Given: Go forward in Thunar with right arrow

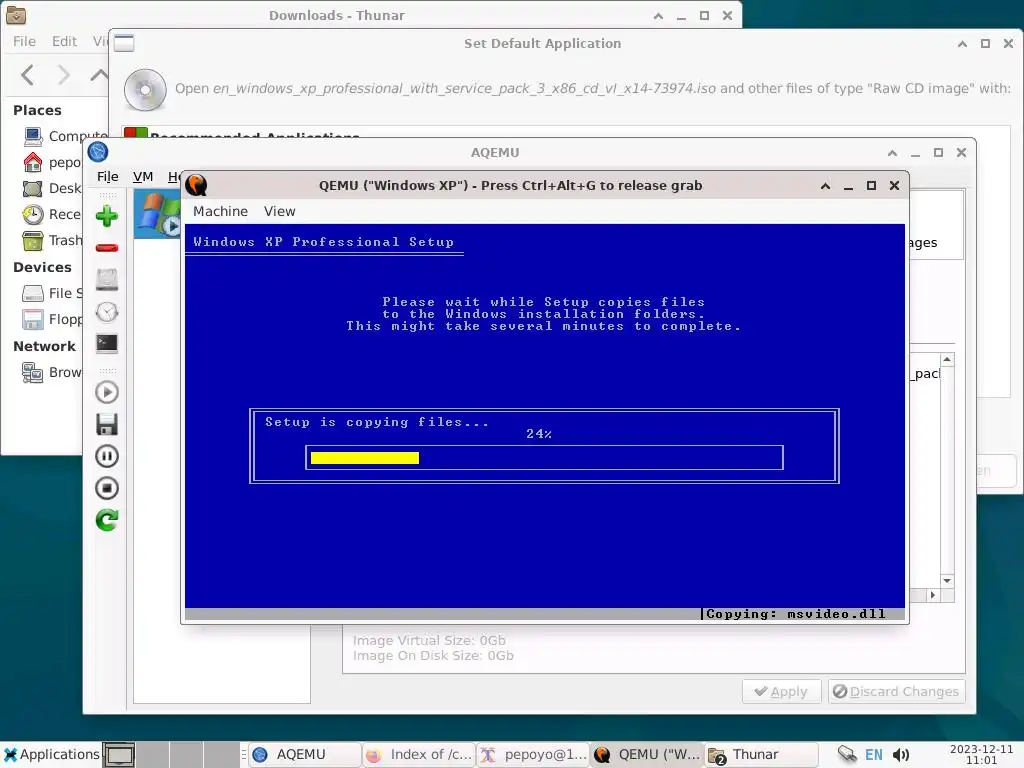Looking at the screenshot, I should (63, 74).
